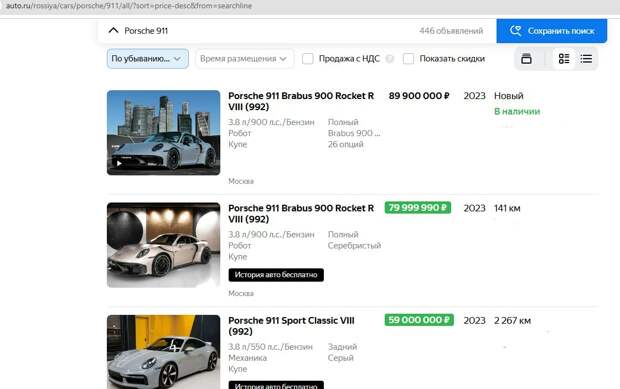Enable the Продажа с НДС checkbox
Screen dimensions: 620x389
click(x=308, y=59)
